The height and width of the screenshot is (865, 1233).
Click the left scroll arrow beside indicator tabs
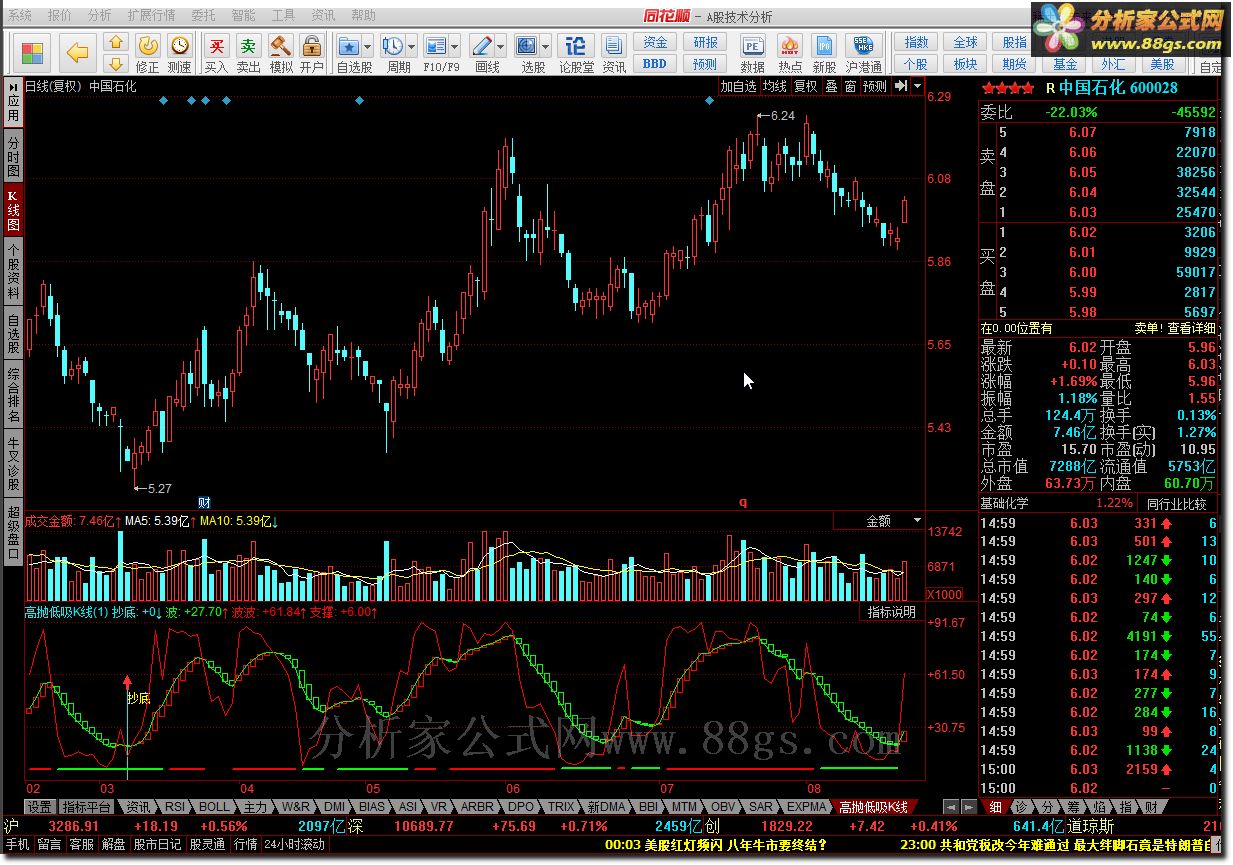tap(952, 806)
